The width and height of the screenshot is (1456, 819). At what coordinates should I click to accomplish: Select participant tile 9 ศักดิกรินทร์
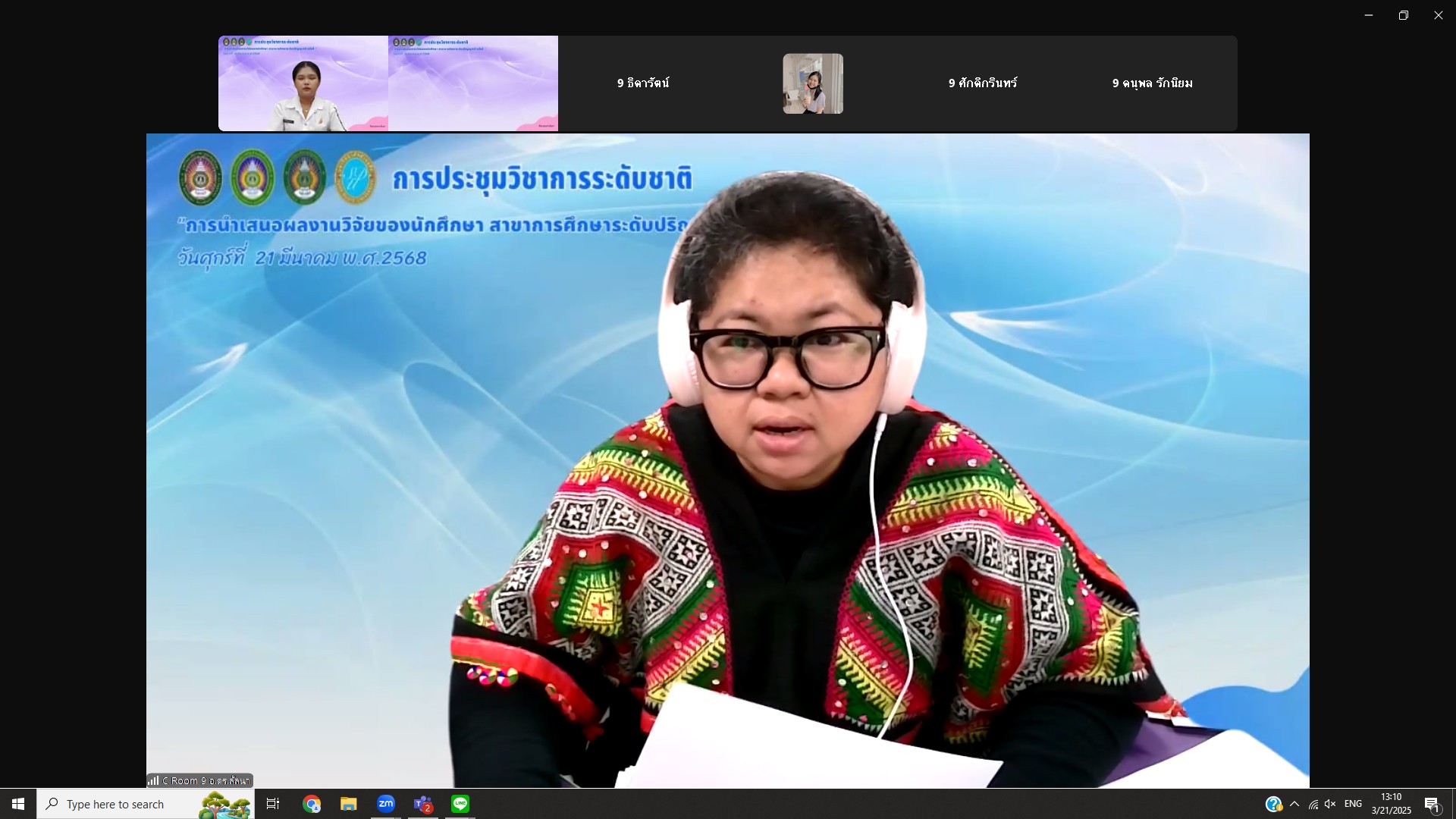point(983,83)
